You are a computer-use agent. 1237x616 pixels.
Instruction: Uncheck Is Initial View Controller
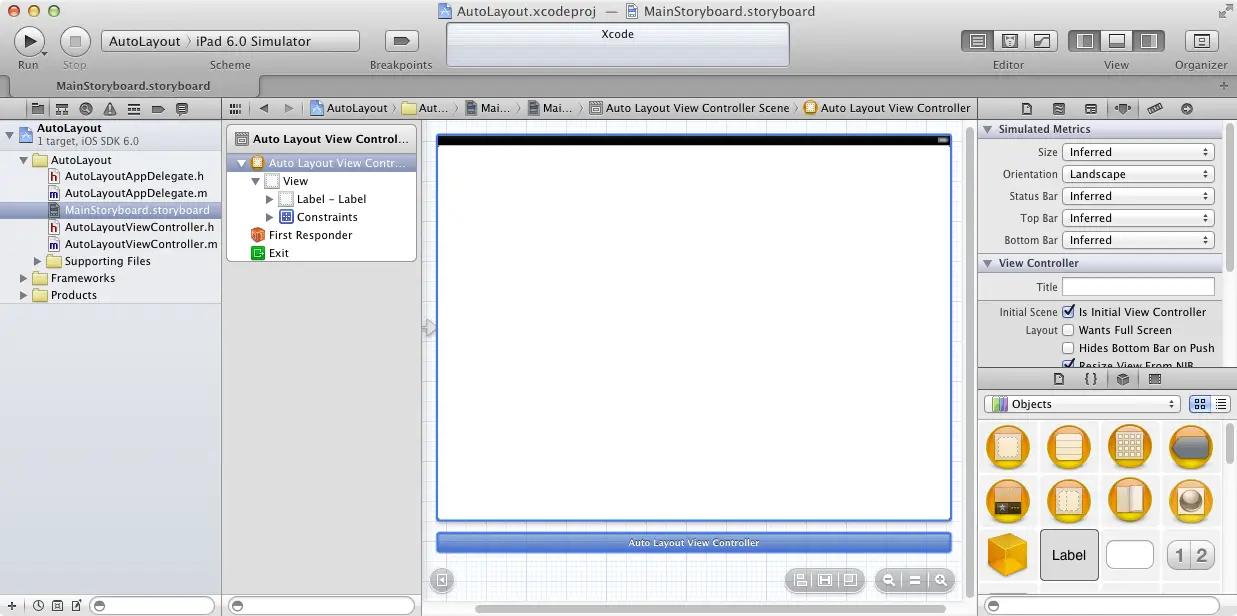[x=1068, y=312]
